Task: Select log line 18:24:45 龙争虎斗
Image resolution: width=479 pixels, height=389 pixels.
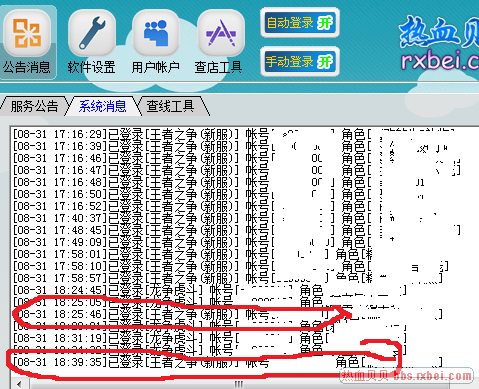Action: point(210,290)
